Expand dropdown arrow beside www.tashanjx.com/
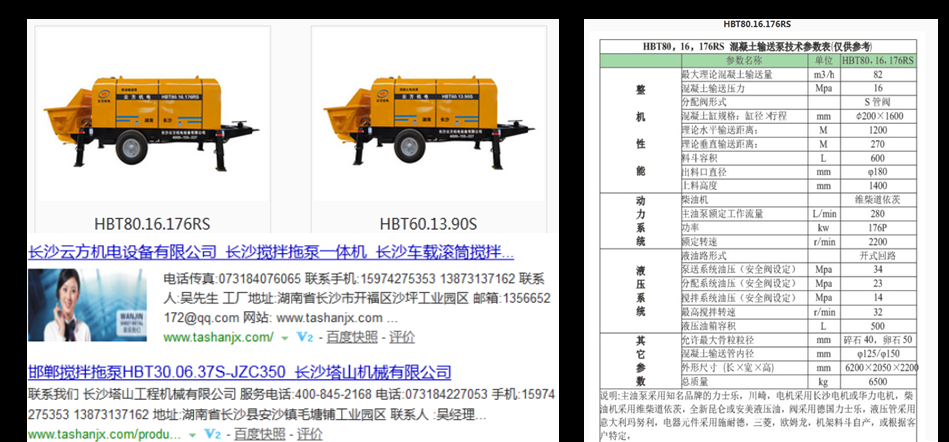The width and height of the screenshot is (949, 442). (284, 338)
